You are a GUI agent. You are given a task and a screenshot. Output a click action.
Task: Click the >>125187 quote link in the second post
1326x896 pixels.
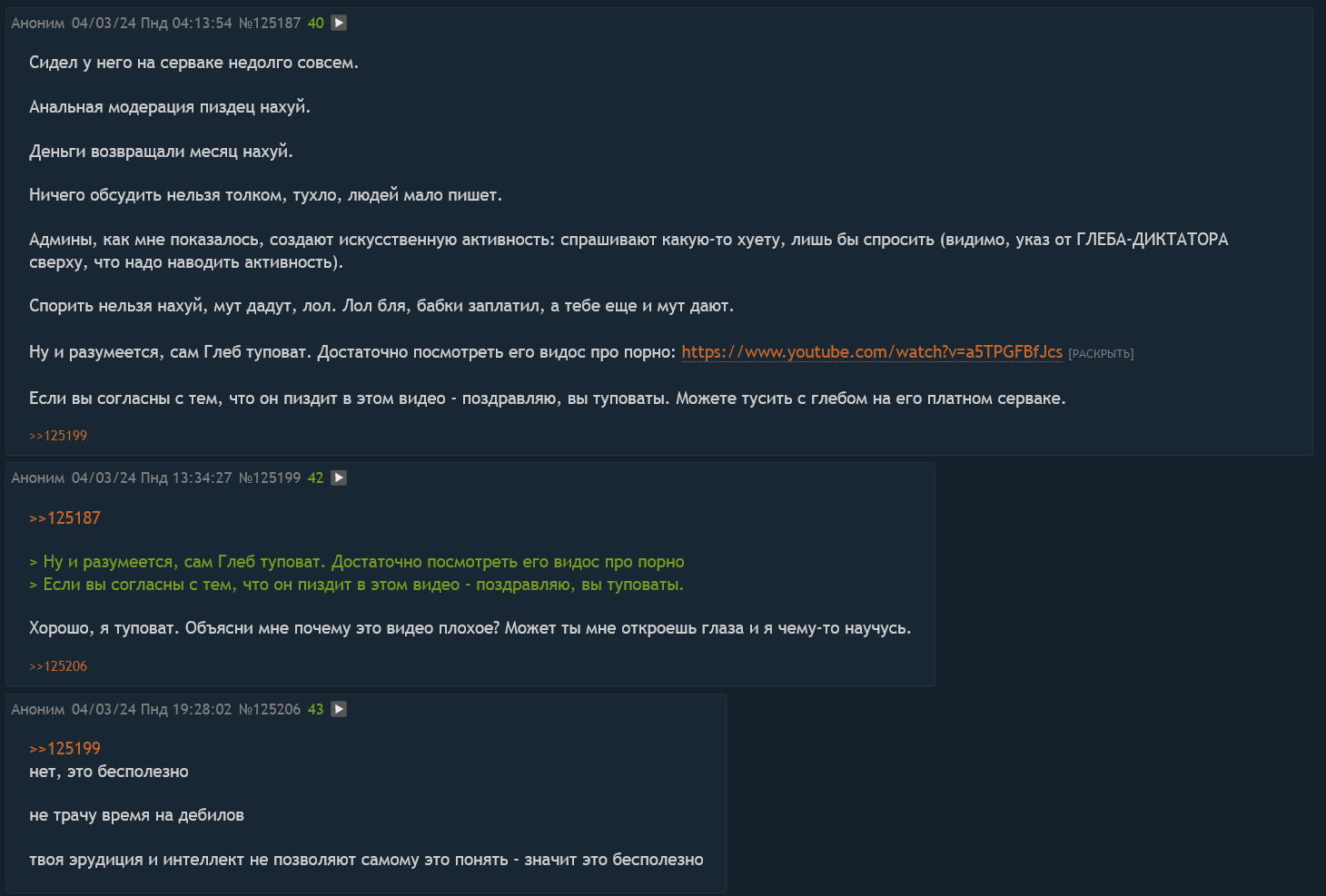tap(64, 518)
